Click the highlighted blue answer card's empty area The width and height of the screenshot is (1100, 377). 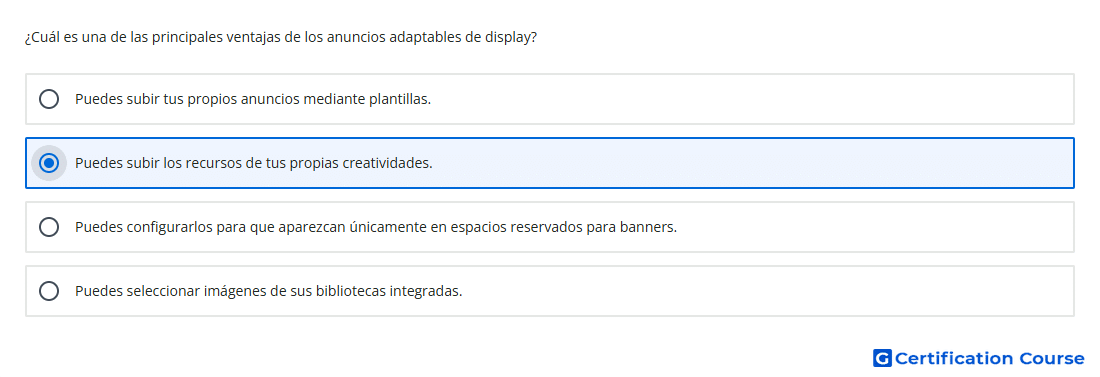(751, 163)
